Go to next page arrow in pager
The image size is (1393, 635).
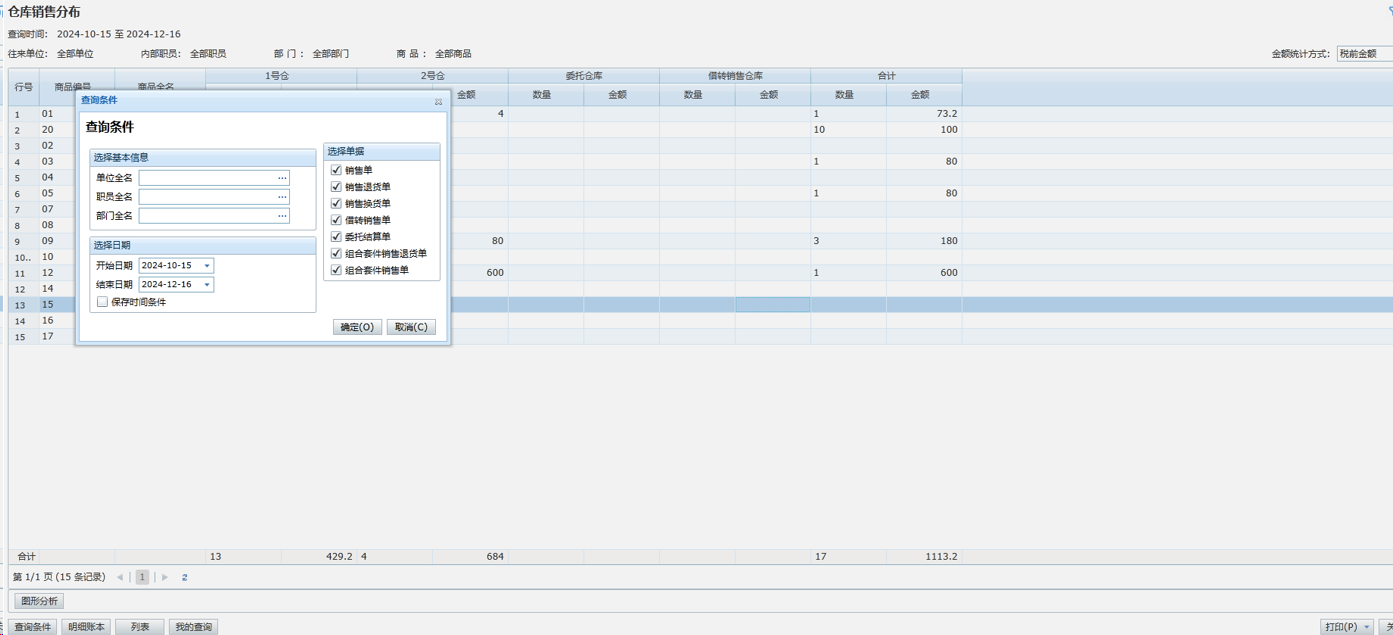click(165, 577)
